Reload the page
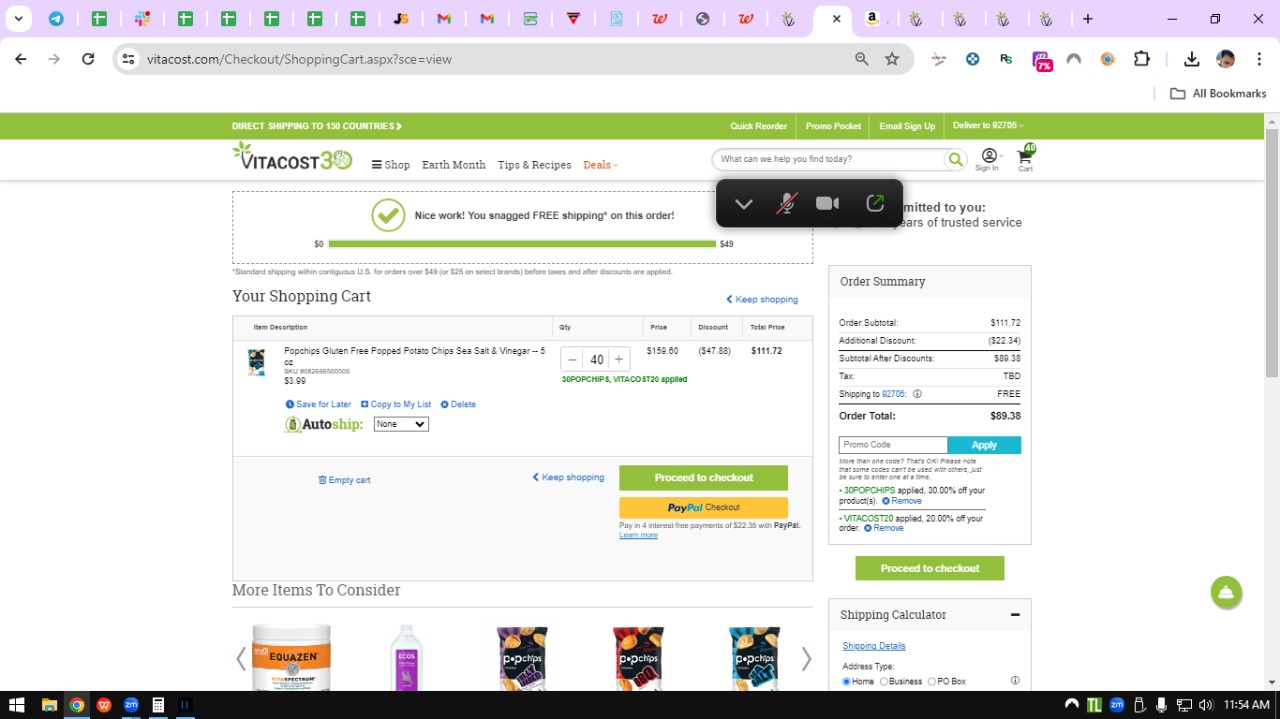1280x719 pixels. [88, 59]
